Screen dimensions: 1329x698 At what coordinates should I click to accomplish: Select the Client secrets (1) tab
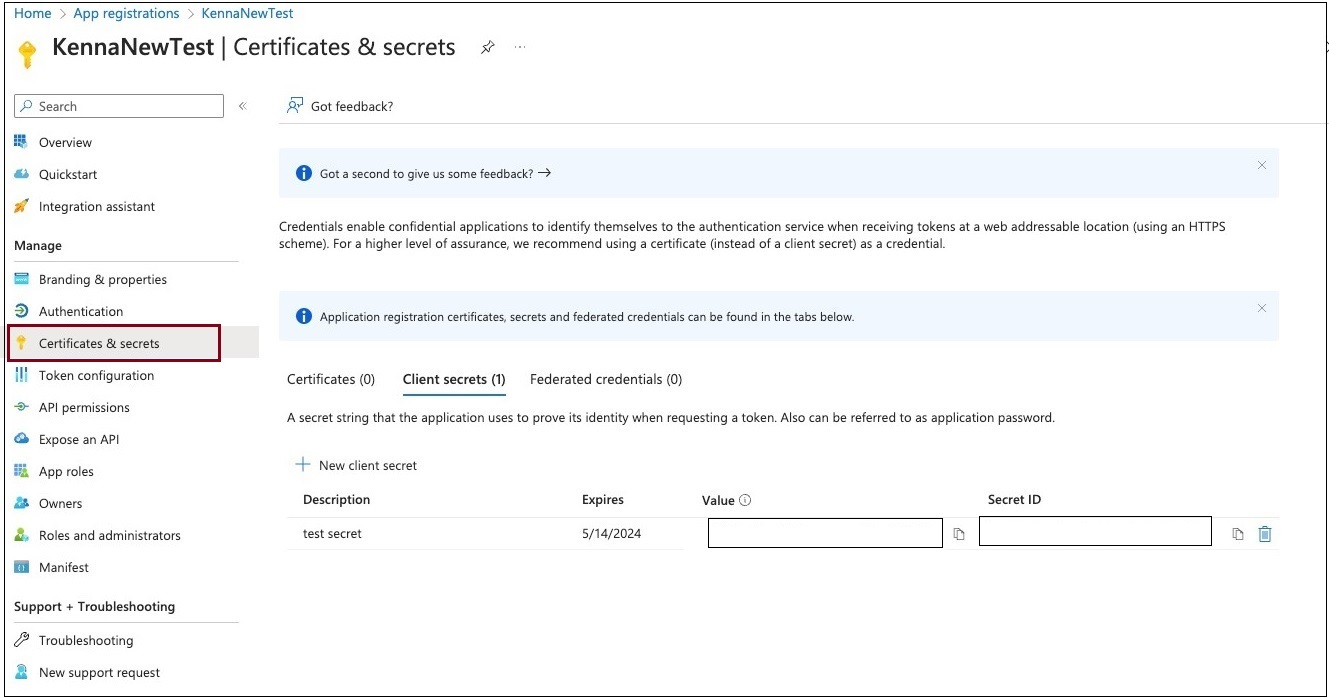[454, 379]
